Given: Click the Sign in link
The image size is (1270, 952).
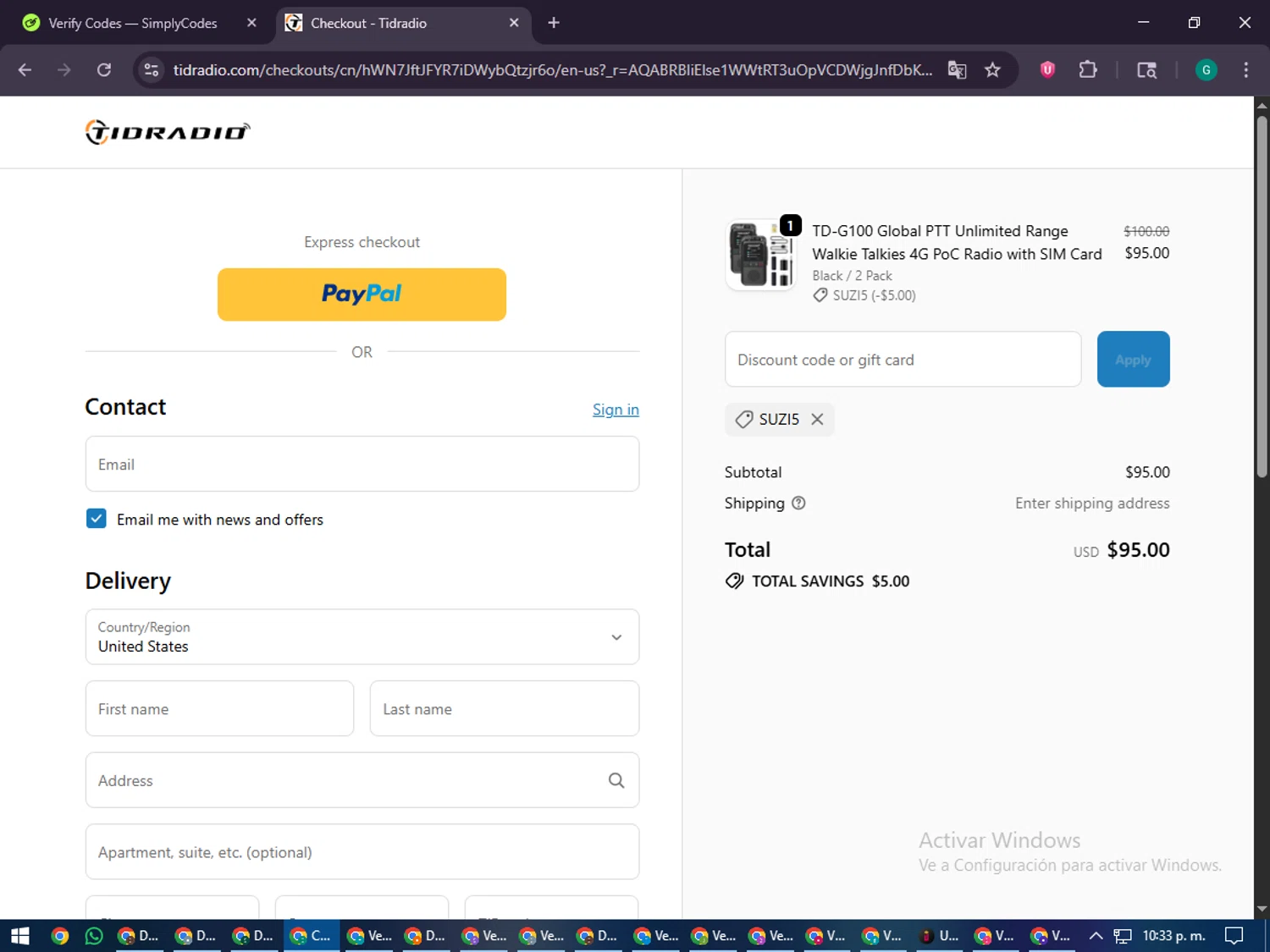Looking at the screenshot, I should tap(616, 410).
